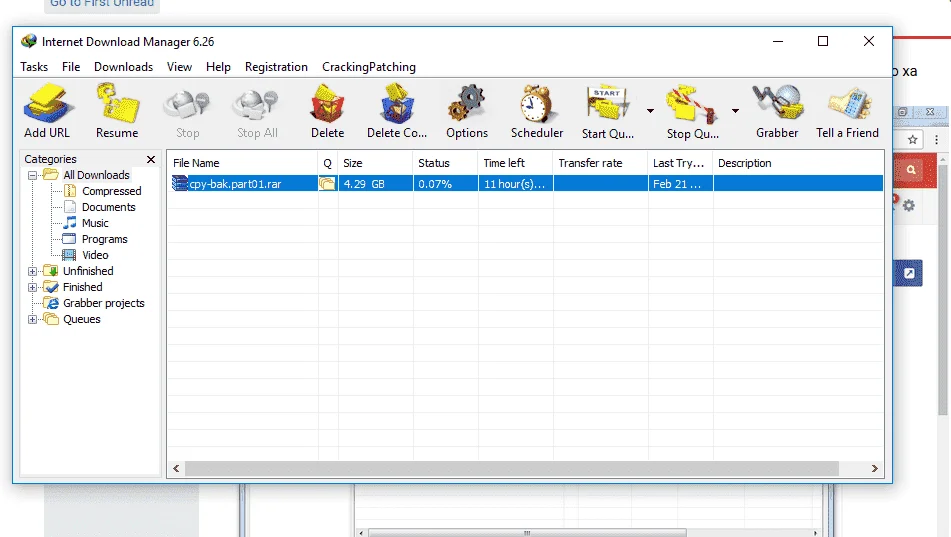951x537 pixels.
Task: Click the queue icon in the download row
Action: [x=328, y=183]
